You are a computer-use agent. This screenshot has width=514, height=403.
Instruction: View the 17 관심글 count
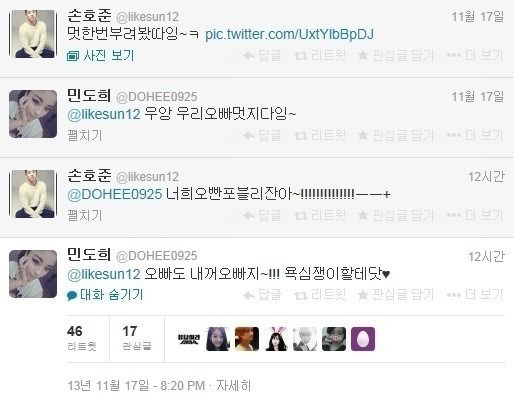click(x=137, y=338)
